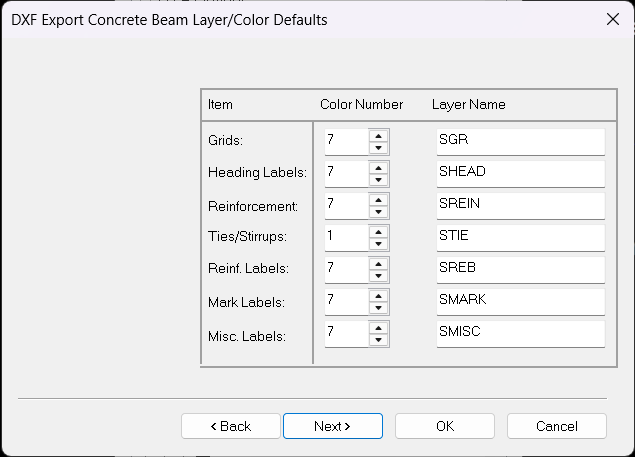Go to previous page with Back
Image resolution: width=635 pixels, height=457 pixels.
(x=231, y=426)
